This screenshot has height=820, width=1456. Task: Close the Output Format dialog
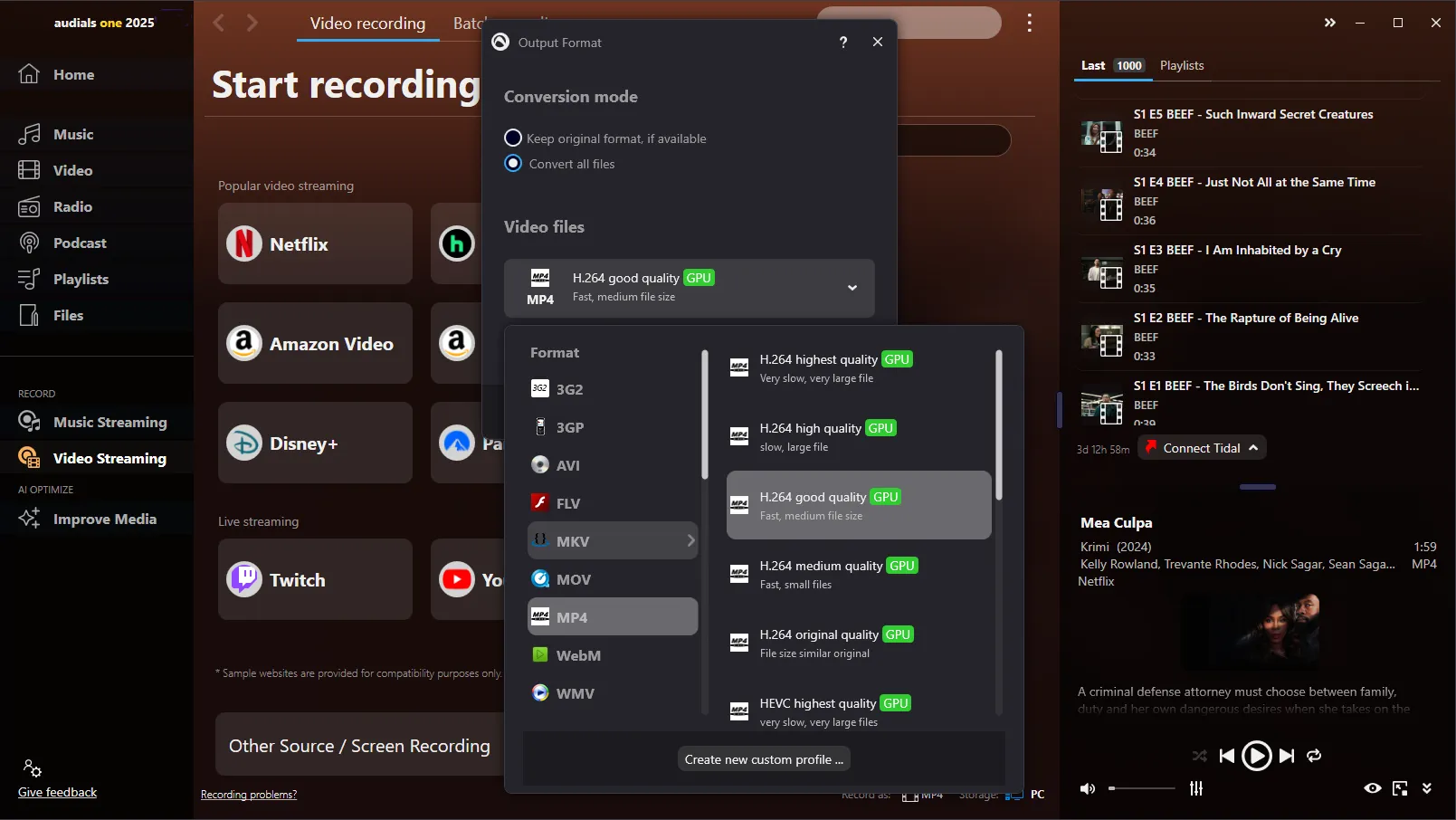pos(877,42)
